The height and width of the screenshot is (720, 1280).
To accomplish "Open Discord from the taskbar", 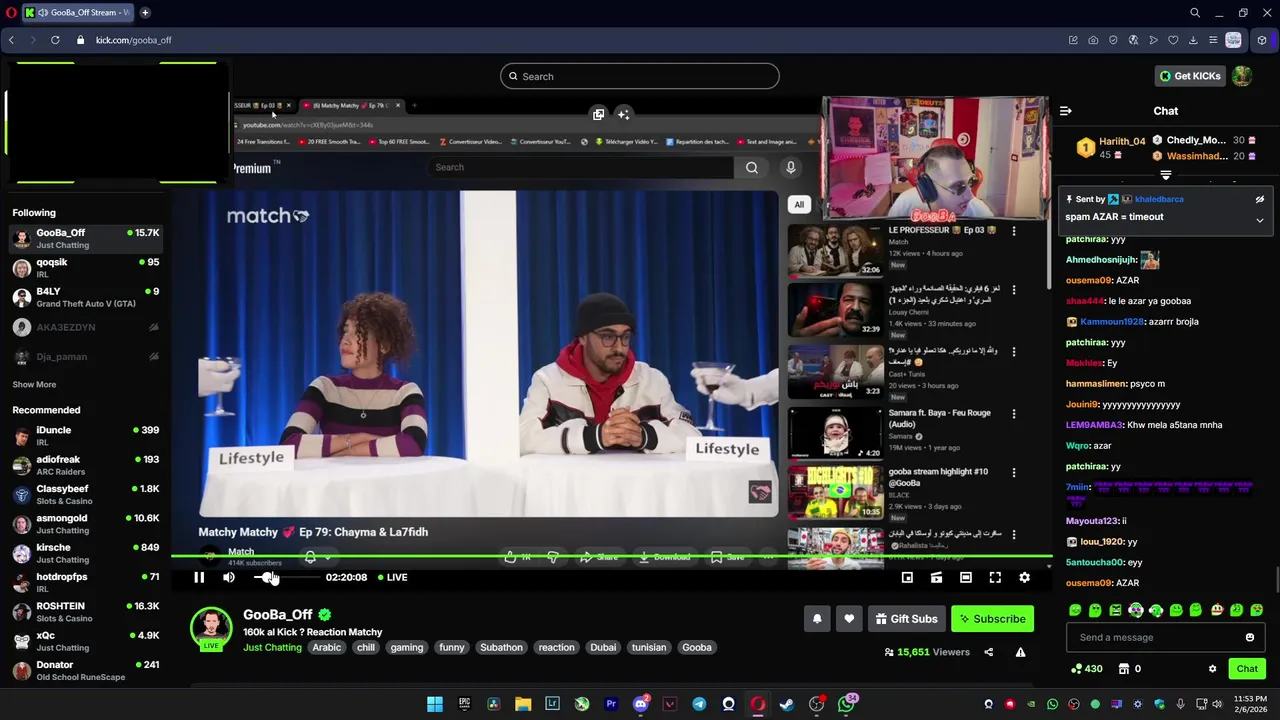I will (x=641, y=704).
